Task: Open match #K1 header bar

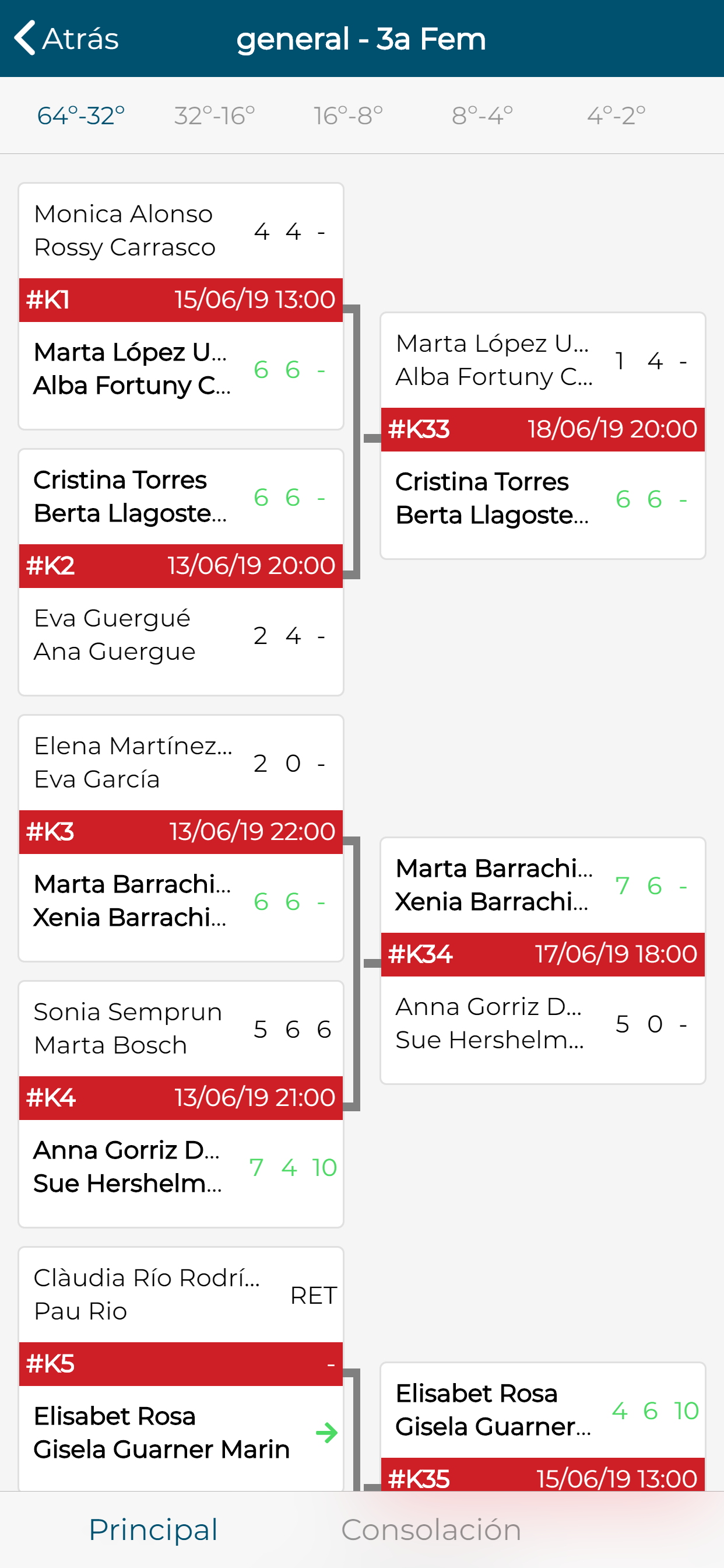Action: 181,300
